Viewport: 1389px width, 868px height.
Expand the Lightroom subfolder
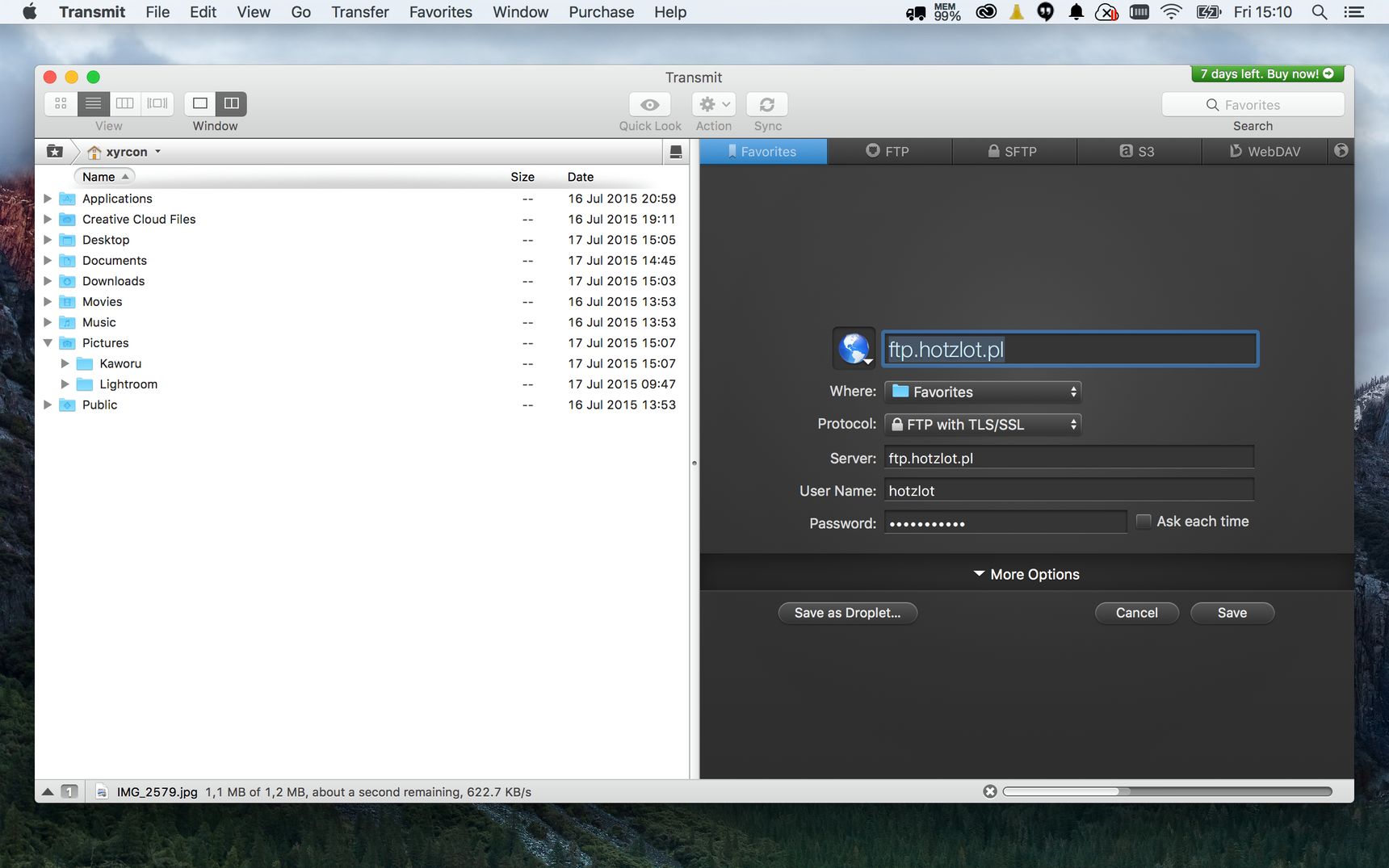65,384
